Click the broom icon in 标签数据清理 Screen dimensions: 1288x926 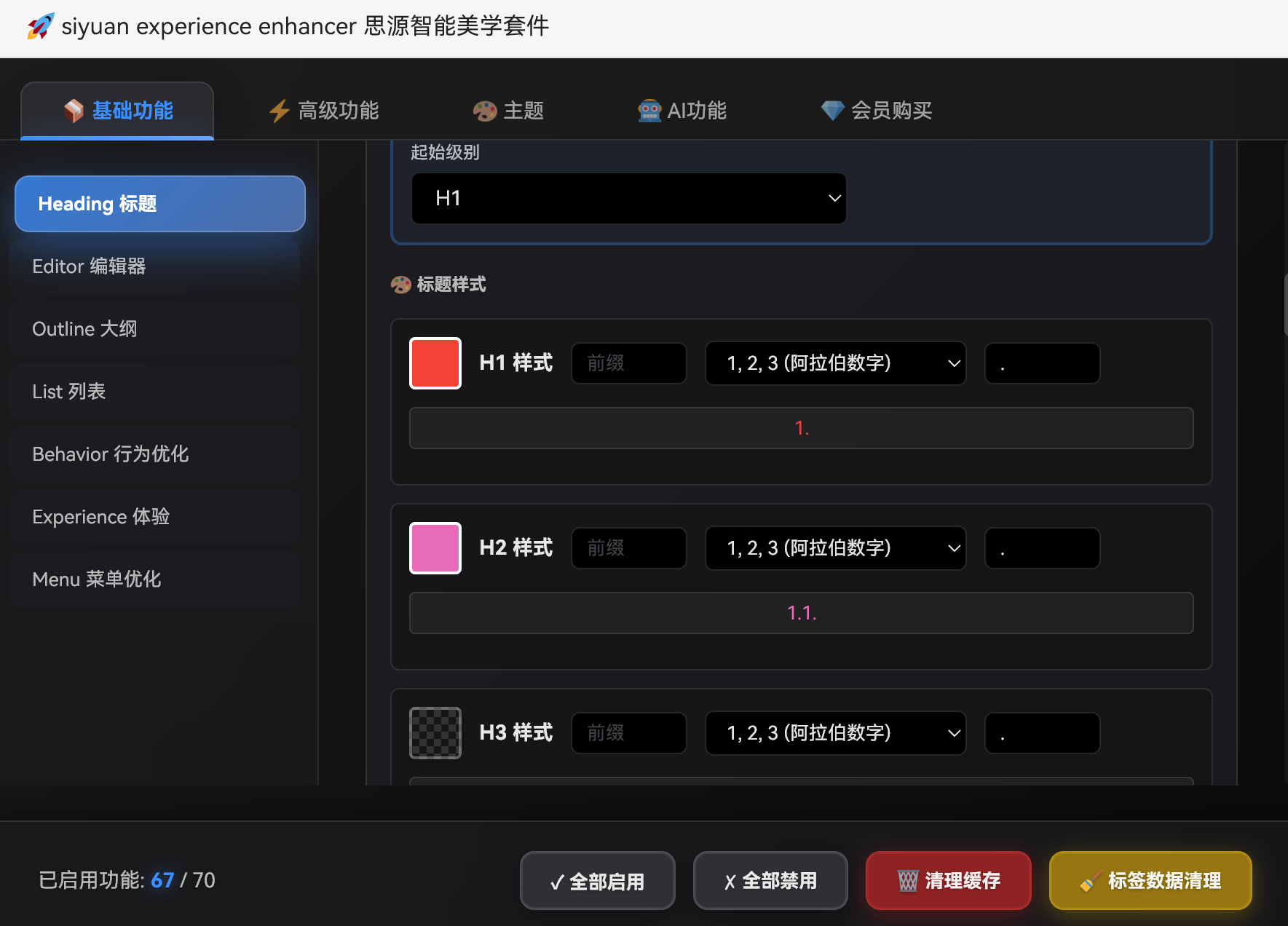pyautogui.click(x=1090, y=881)
